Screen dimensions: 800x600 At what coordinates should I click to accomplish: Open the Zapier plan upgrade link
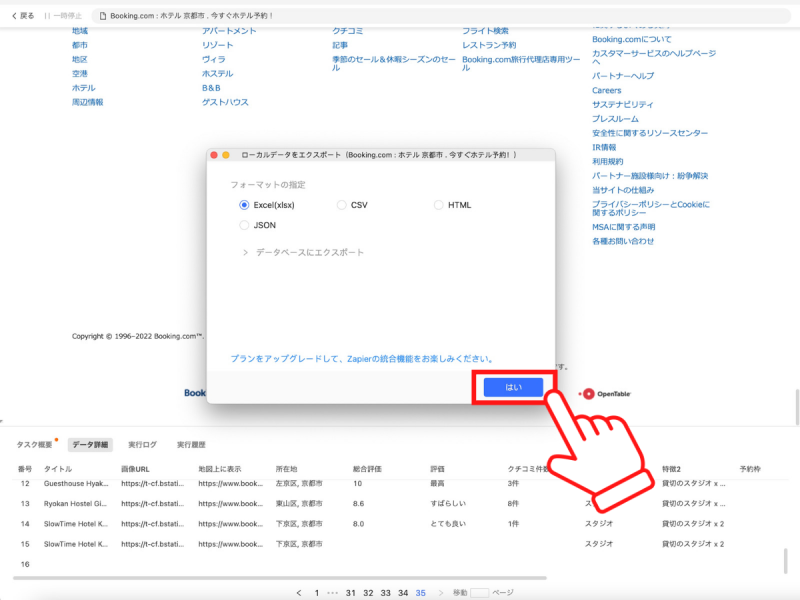[x=362, y=359]
